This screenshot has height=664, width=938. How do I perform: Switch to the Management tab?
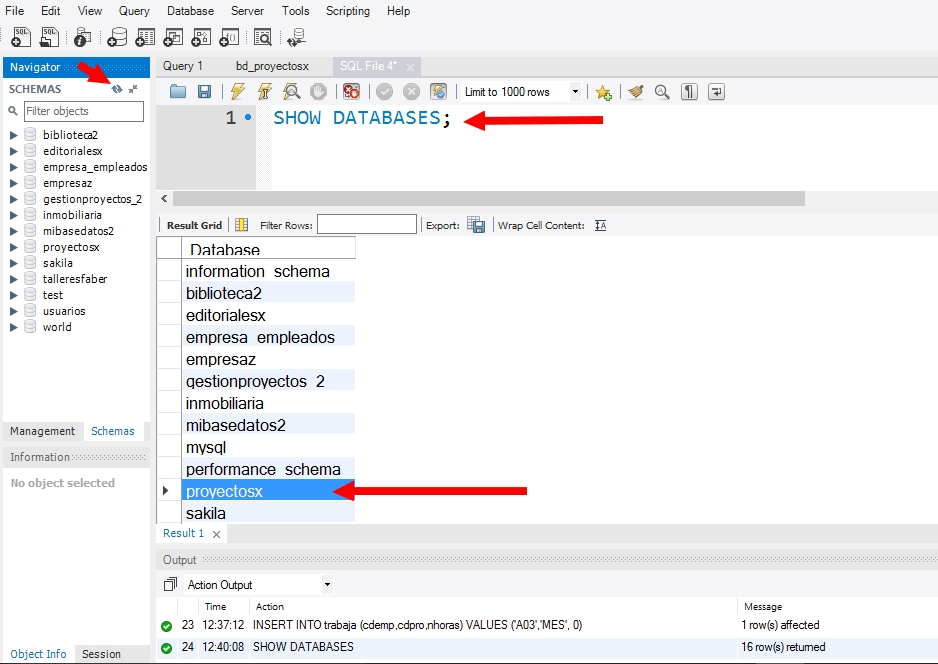coord(42,431)
